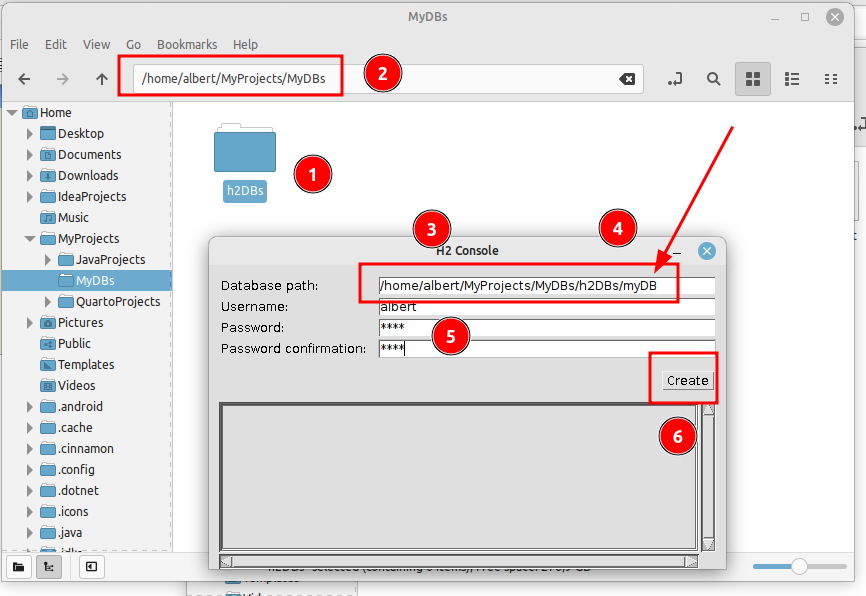866x596 pixels.
Task: Expand the Documents folder node
Action: [x=30, y=155]
